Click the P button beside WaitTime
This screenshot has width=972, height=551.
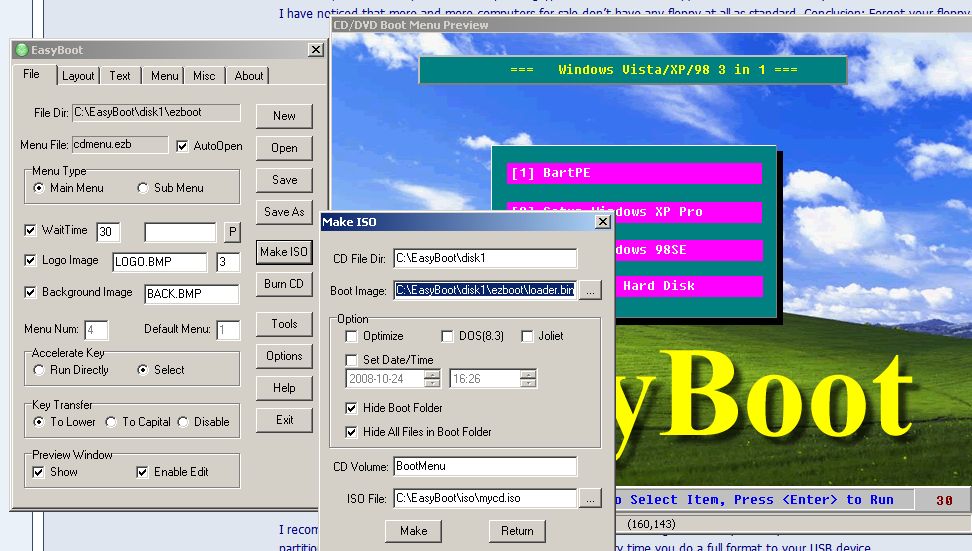(x=232, y=232)
